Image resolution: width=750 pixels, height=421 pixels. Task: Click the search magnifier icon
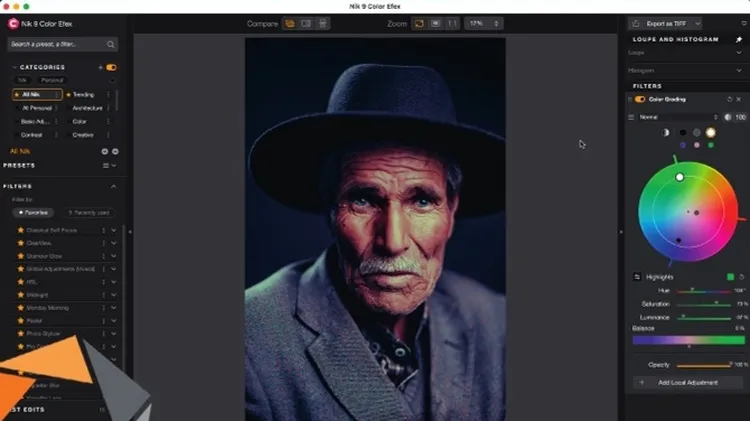point(110,44)
